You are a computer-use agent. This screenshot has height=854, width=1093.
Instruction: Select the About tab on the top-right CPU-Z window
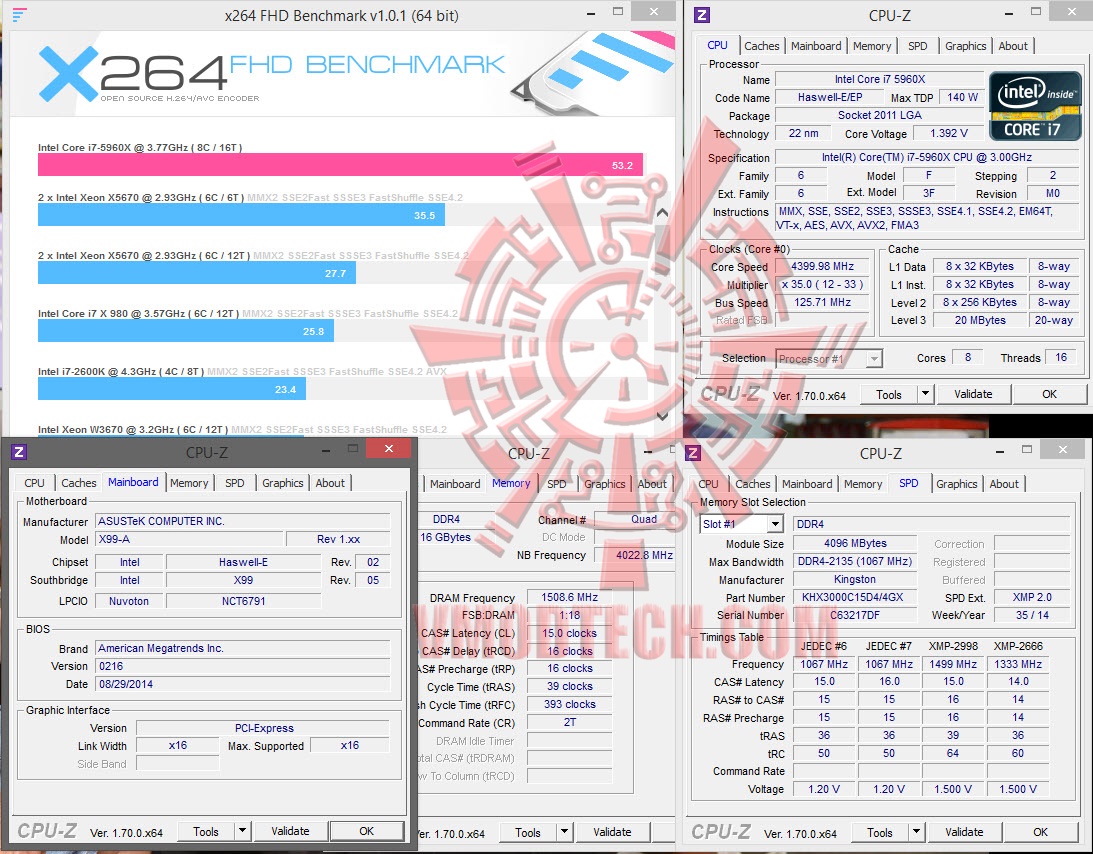[x=1013, y=45]
